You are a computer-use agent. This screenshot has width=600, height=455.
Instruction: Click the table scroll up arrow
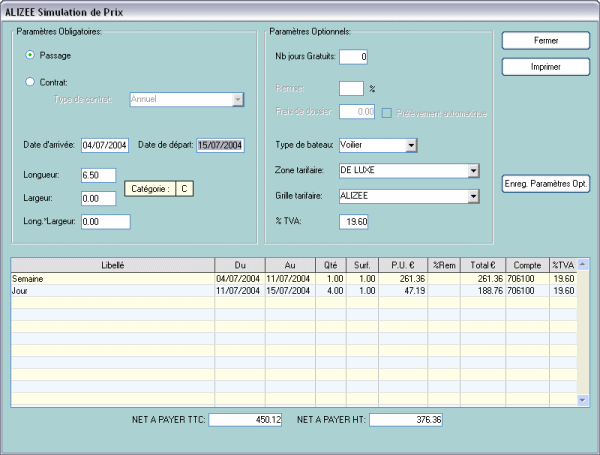click(x=582, y=264)
